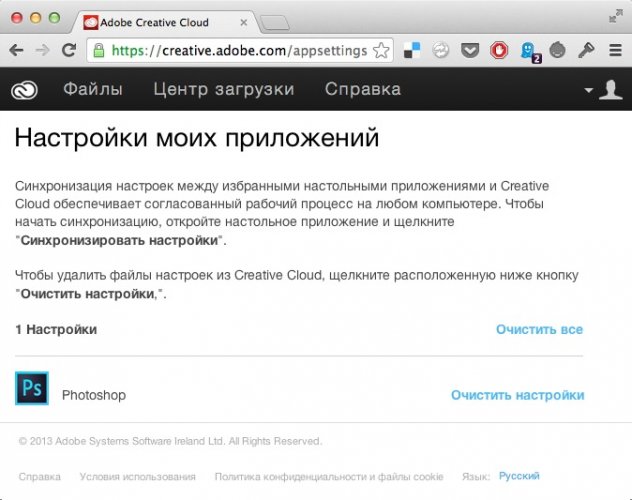
Task: Click the user profile silhouette icon
Action: click(x=611, y=89)
